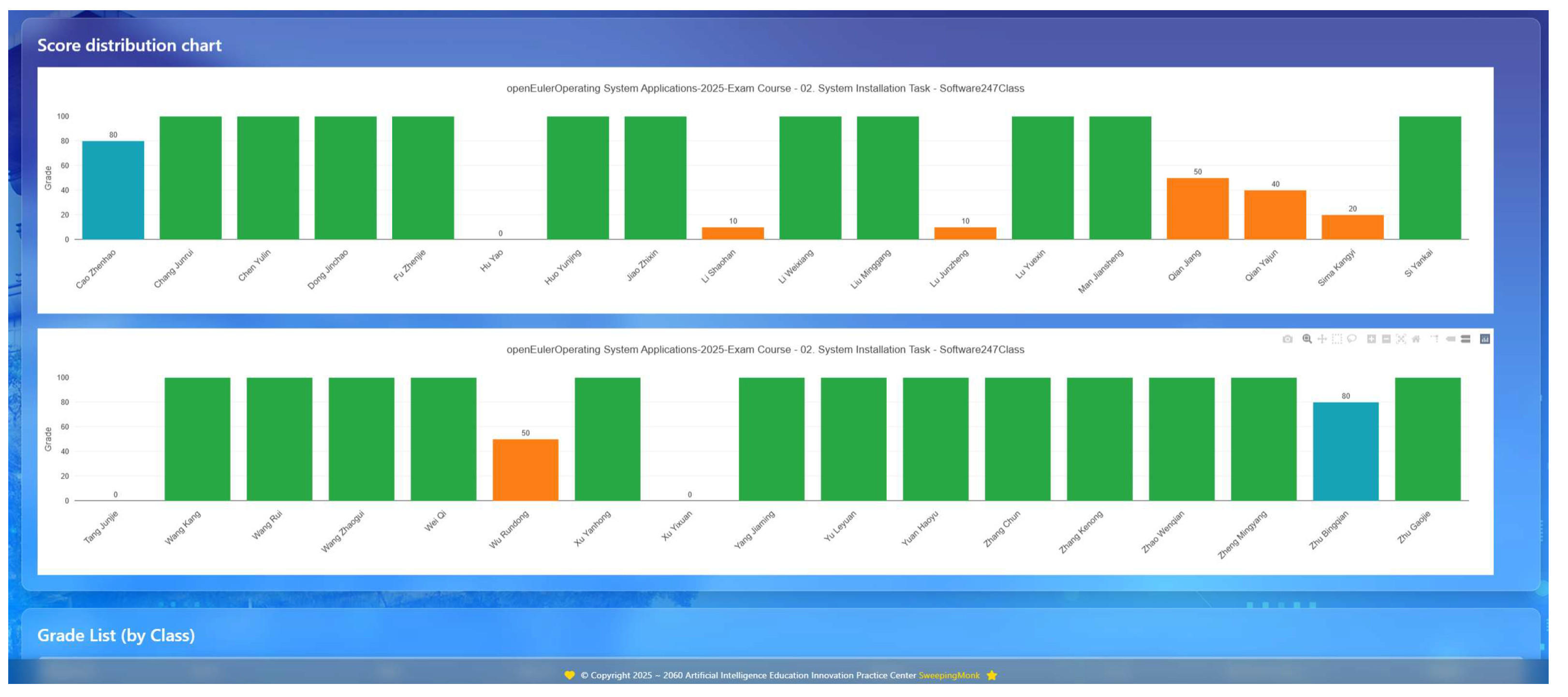The image size is (1568, 697).
Task: Choose the Box Select tool
Action: [1337, 339]
